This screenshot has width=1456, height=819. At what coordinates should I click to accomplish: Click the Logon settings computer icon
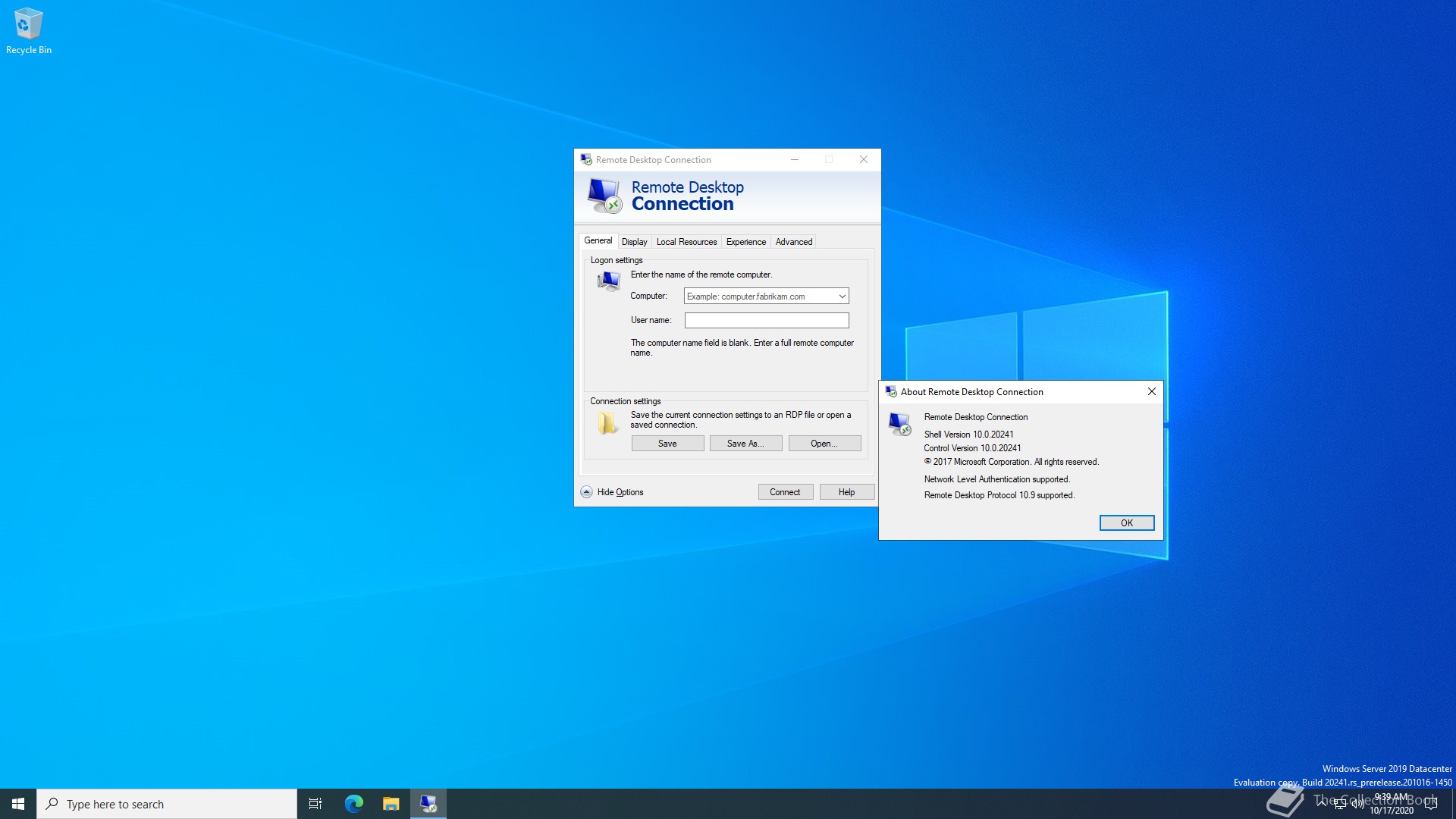(x=608, y=281)
